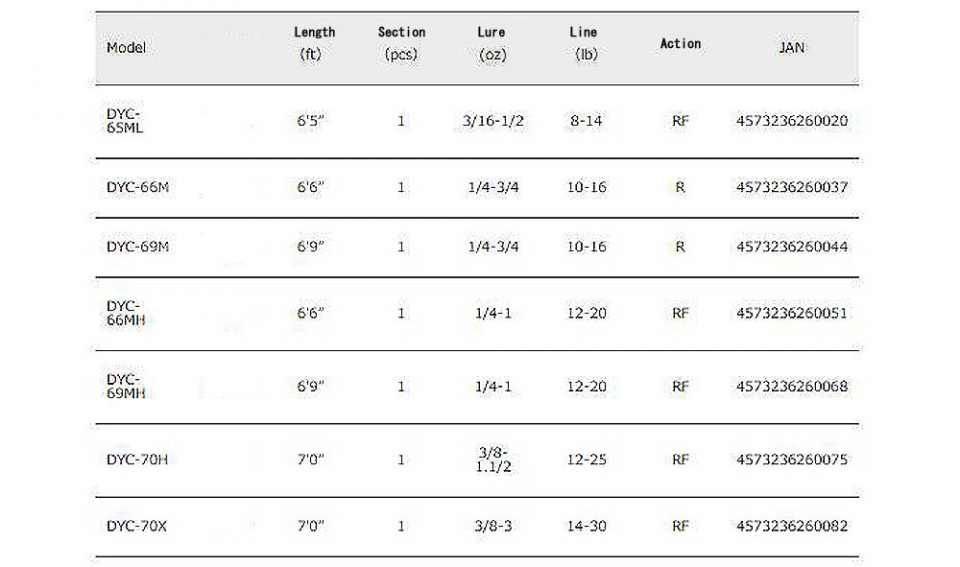Click the 3/8-1.1/2 lure weight cell

click(493, 459)
